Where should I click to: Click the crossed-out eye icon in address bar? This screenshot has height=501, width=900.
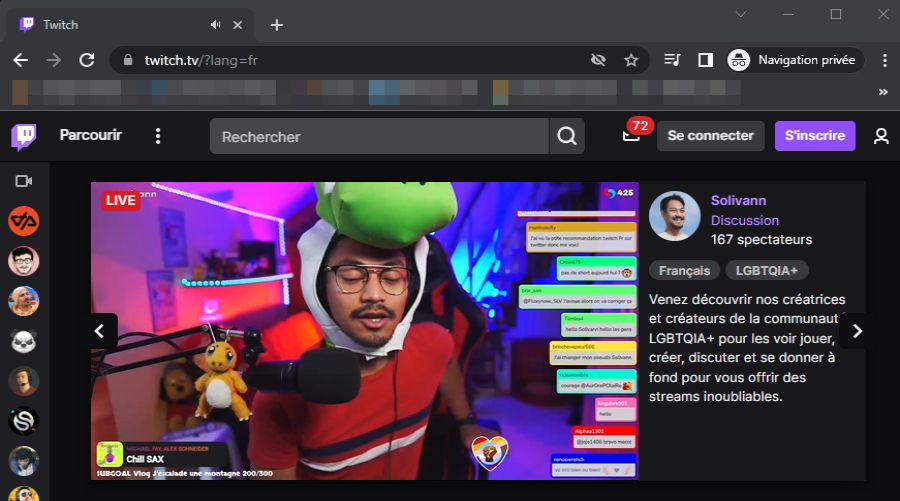click(598, 60)
